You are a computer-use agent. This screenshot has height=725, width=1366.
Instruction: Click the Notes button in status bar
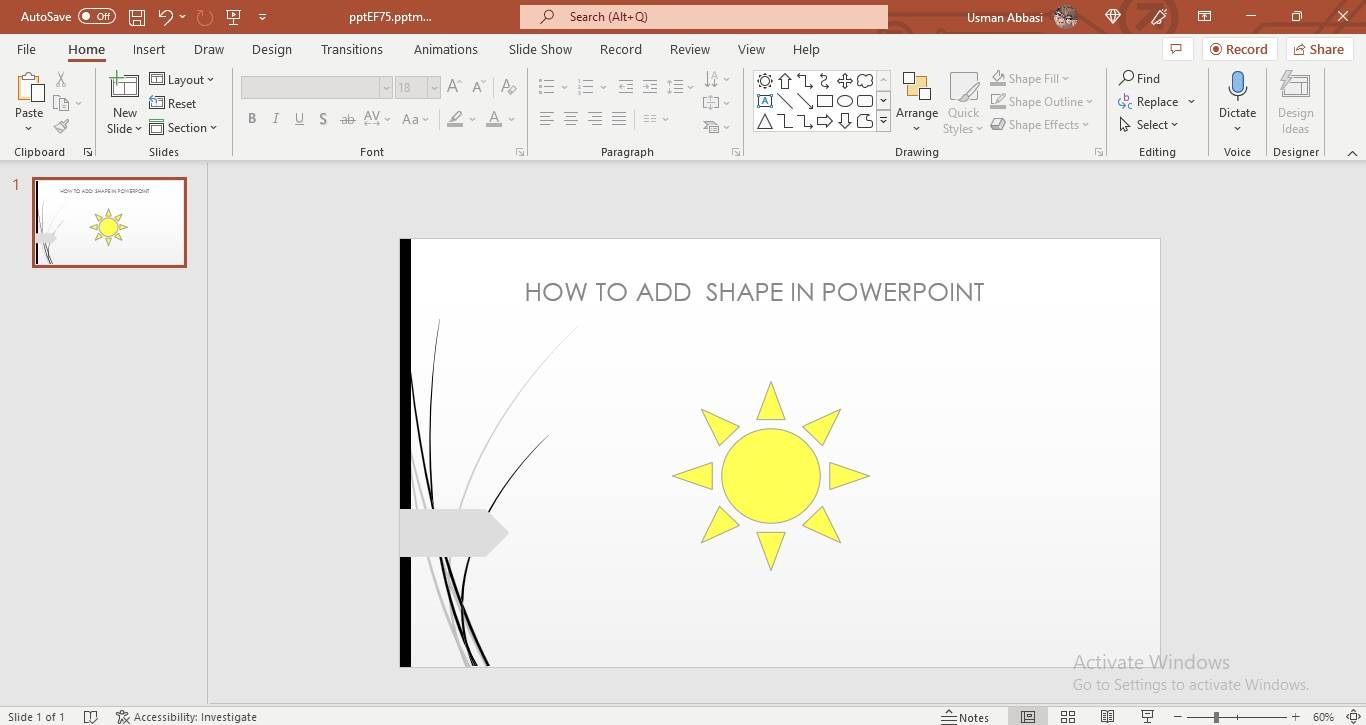966,717
